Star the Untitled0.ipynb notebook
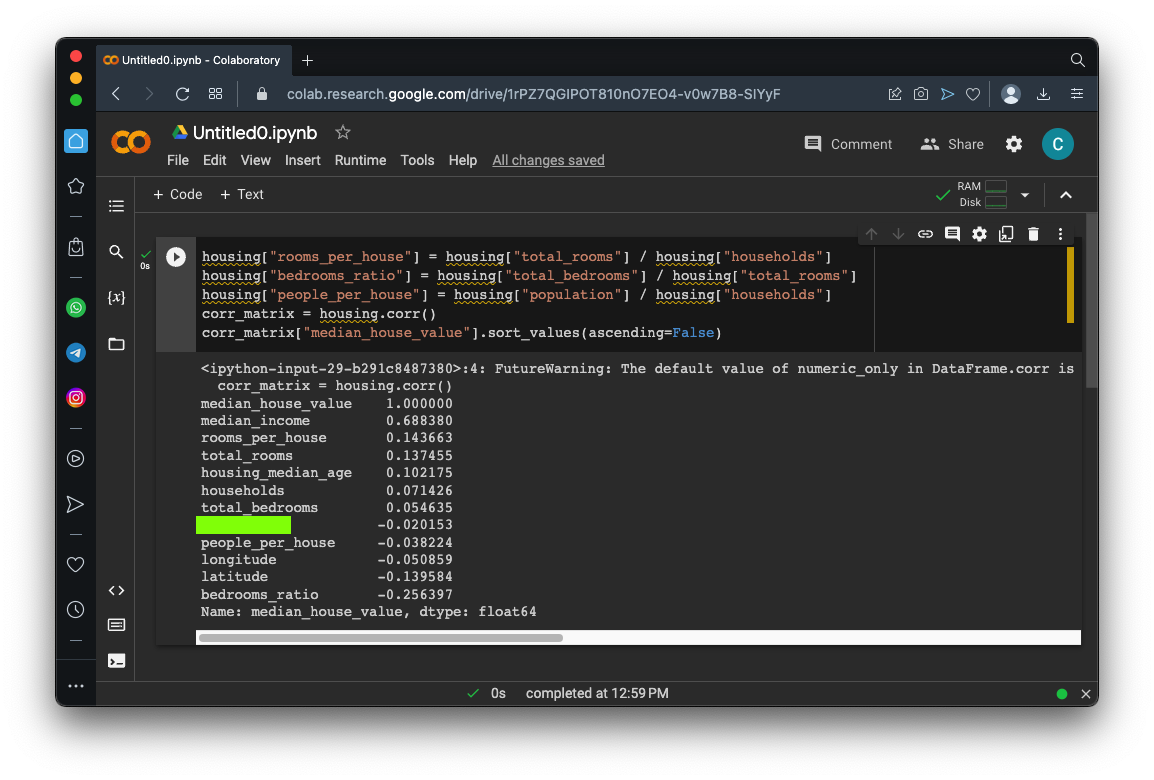1154x780 pixels. click(343, 132)
